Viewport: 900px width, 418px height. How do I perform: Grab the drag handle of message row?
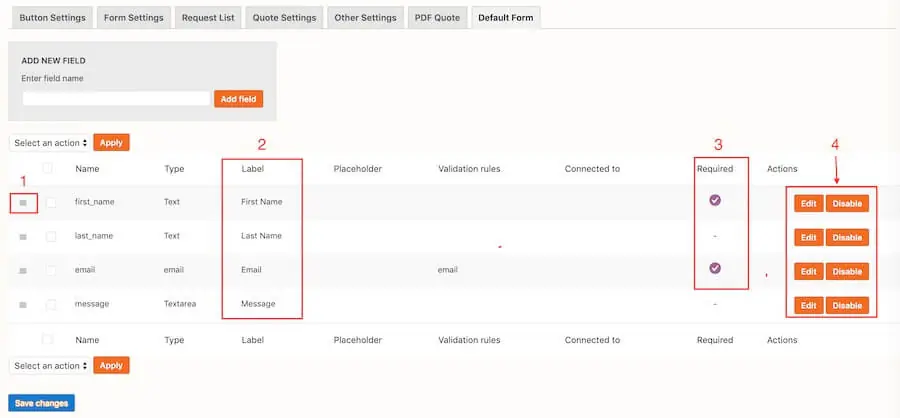point(23,305)
